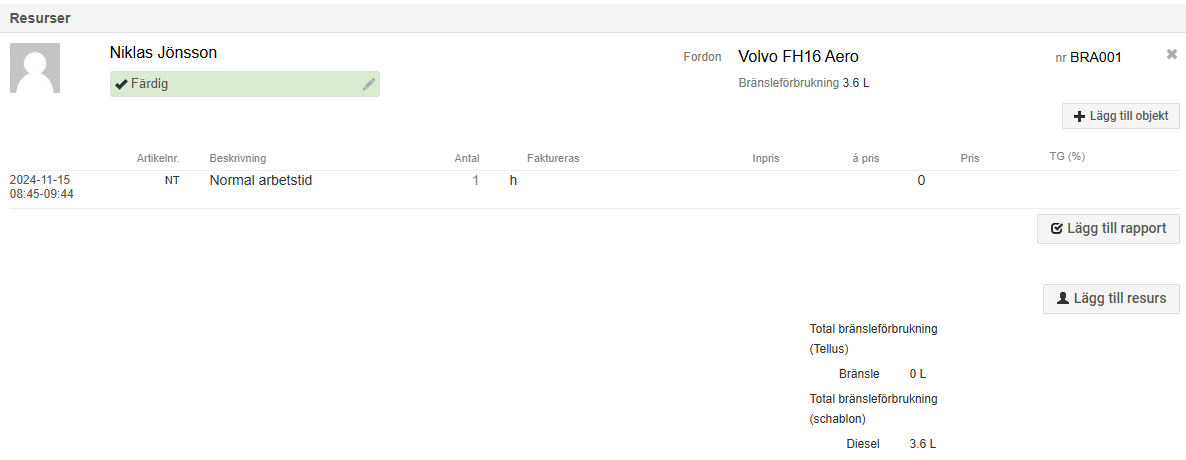Click the Resurser section header
This screenshot has width=1186, height=460.
click(x=40, y=17)
